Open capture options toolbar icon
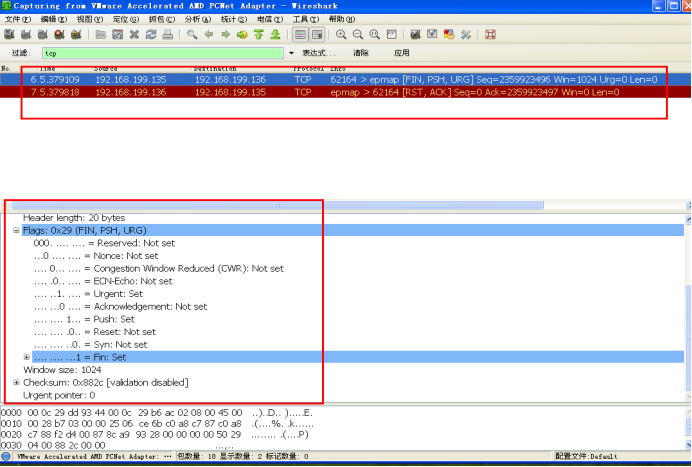 (26, 34)
